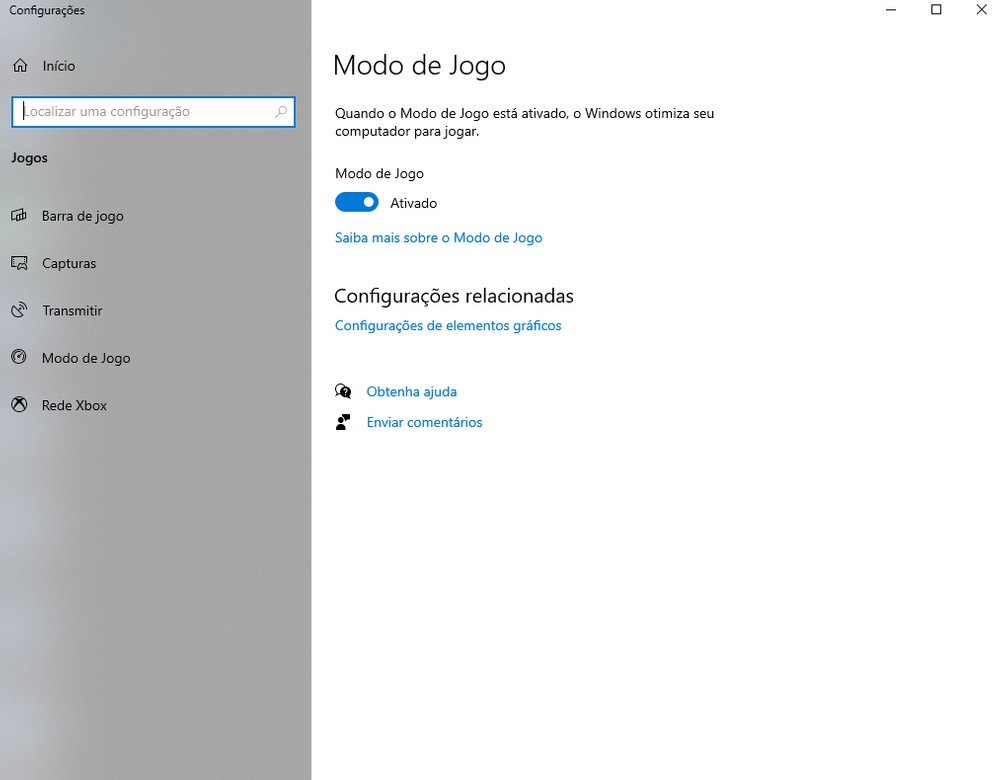
Task: Disable the Modo de Jogo toggle switch
Action: [357, 203]
